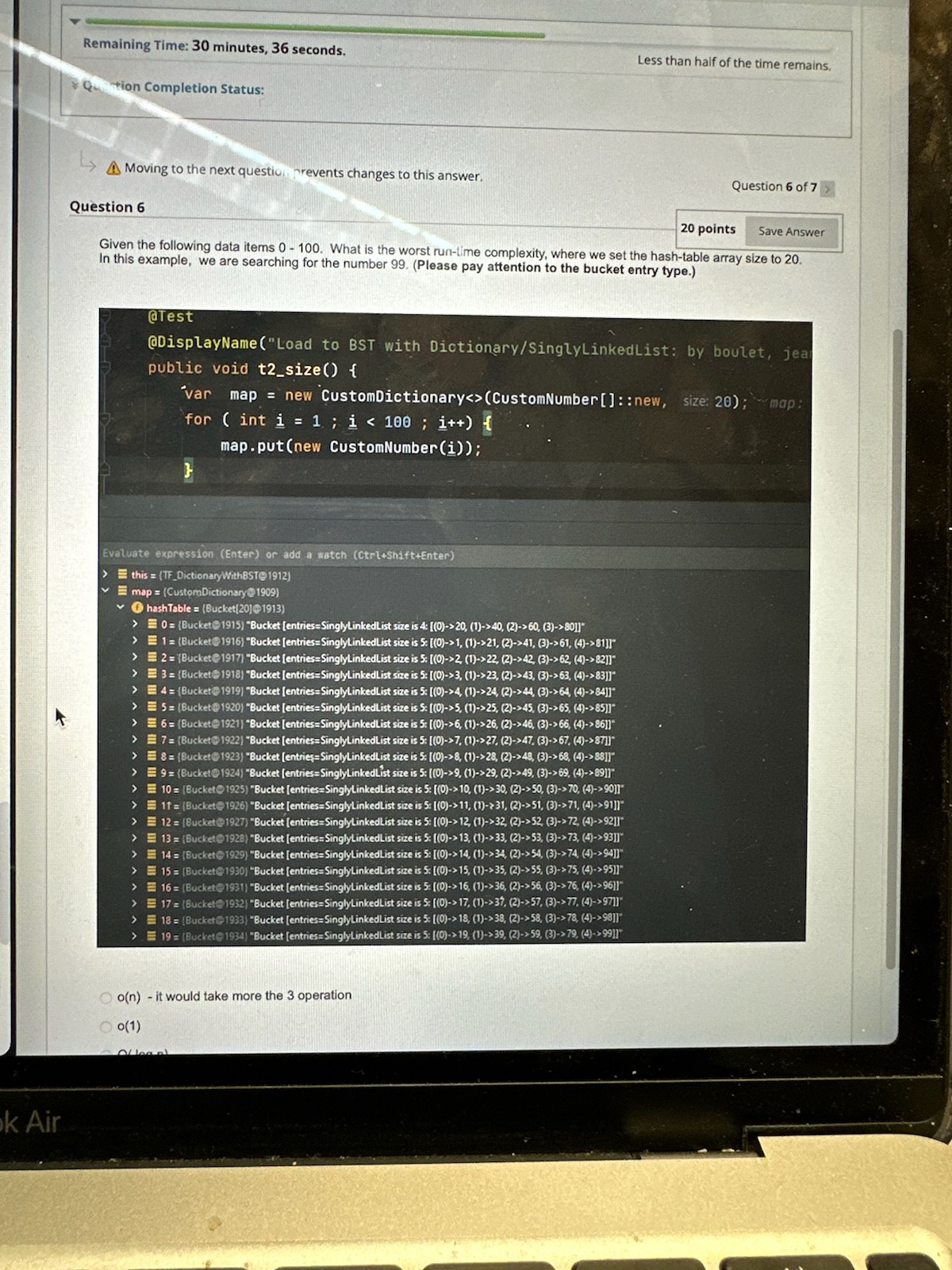This screenshot has height=1270, width=952.
Task: Collapse the 'hashTable = {Bucket[20]@1913}' chevron
Action: (121, 607)
